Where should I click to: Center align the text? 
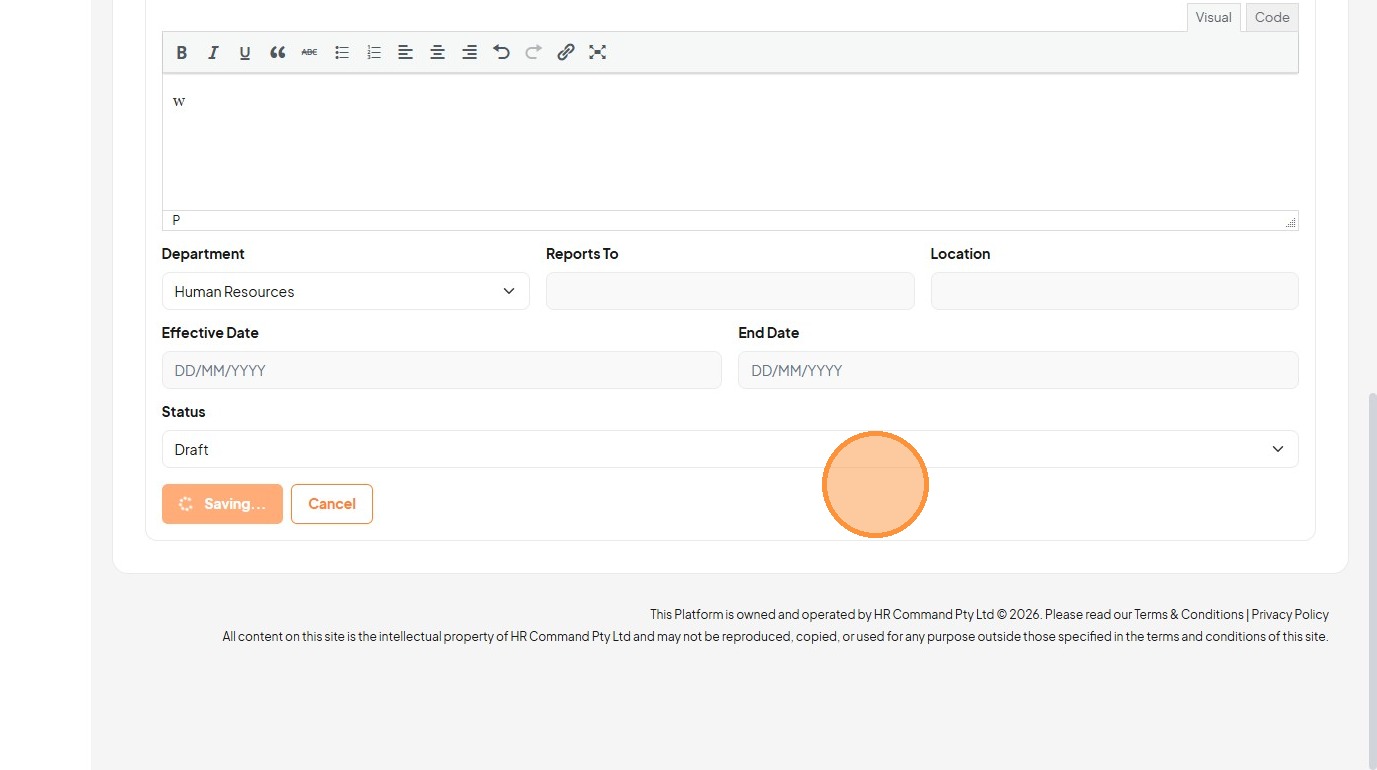point(437,53)
